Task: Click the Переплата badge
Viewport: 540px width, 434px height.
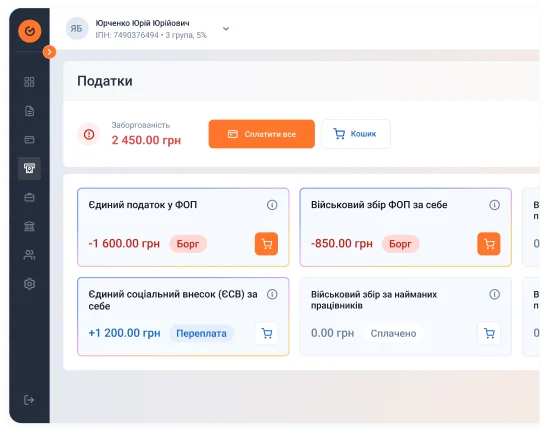Action: point(201,333)
